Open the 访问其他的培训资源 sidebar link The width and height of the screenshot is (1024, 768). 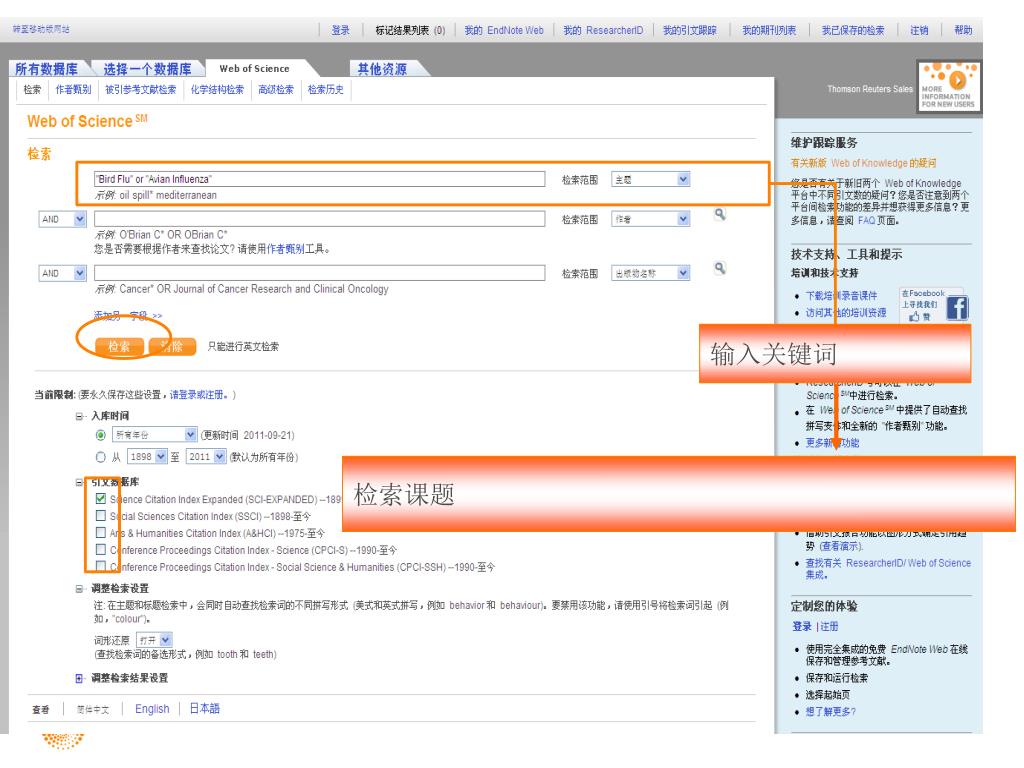(846, 313)
